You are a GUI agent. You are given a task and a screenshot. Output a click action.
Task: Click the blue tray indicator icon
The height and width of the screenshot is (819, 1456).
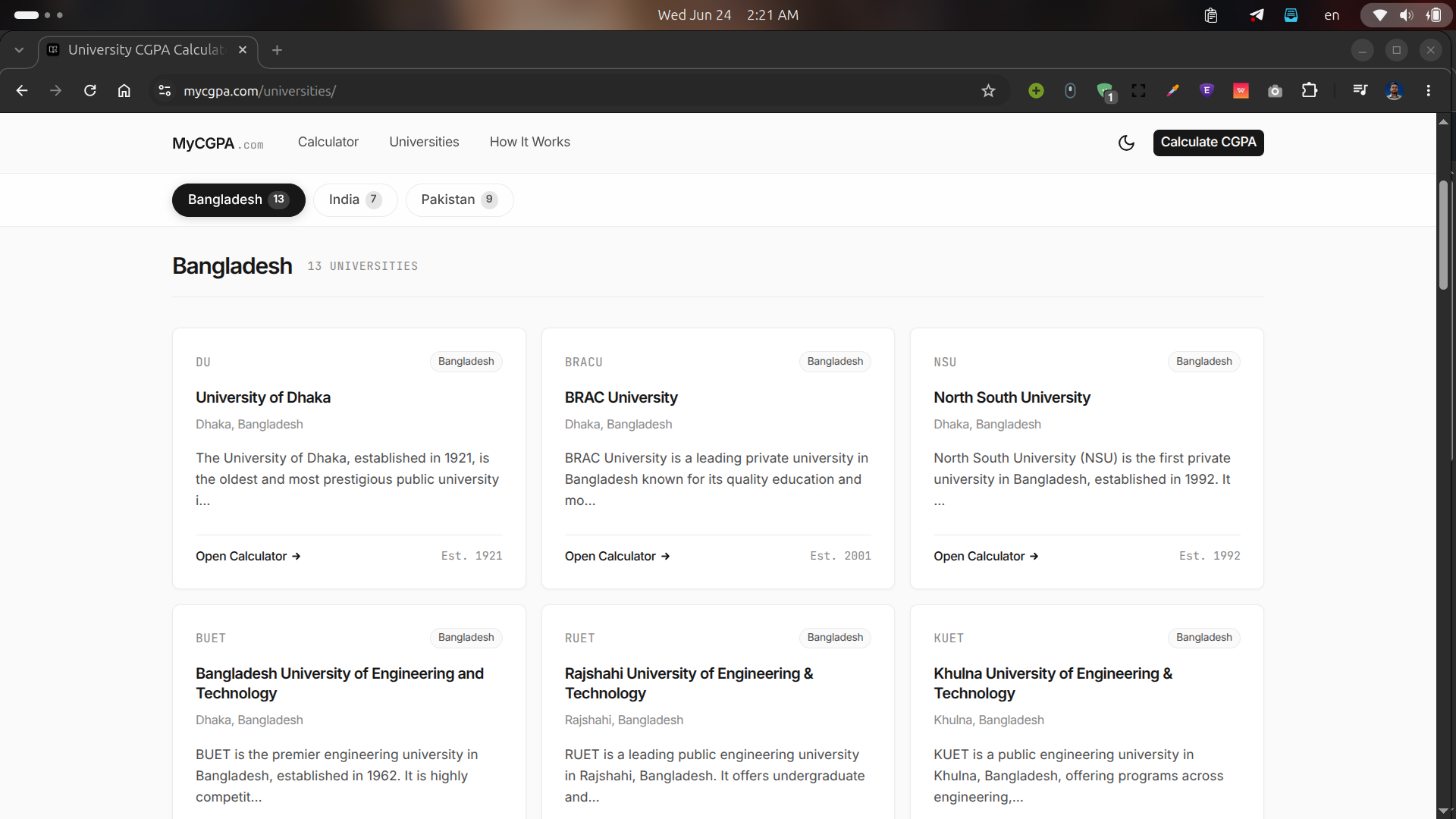pyautogui.click(x=1291, y=15)
